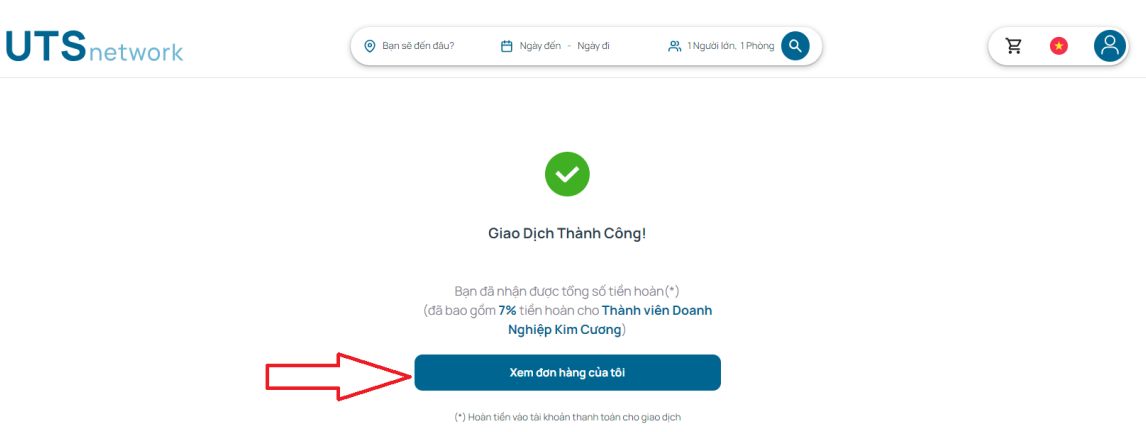
Task: Select the 'Ngày đến' check-in date
Action: (540, 46)
